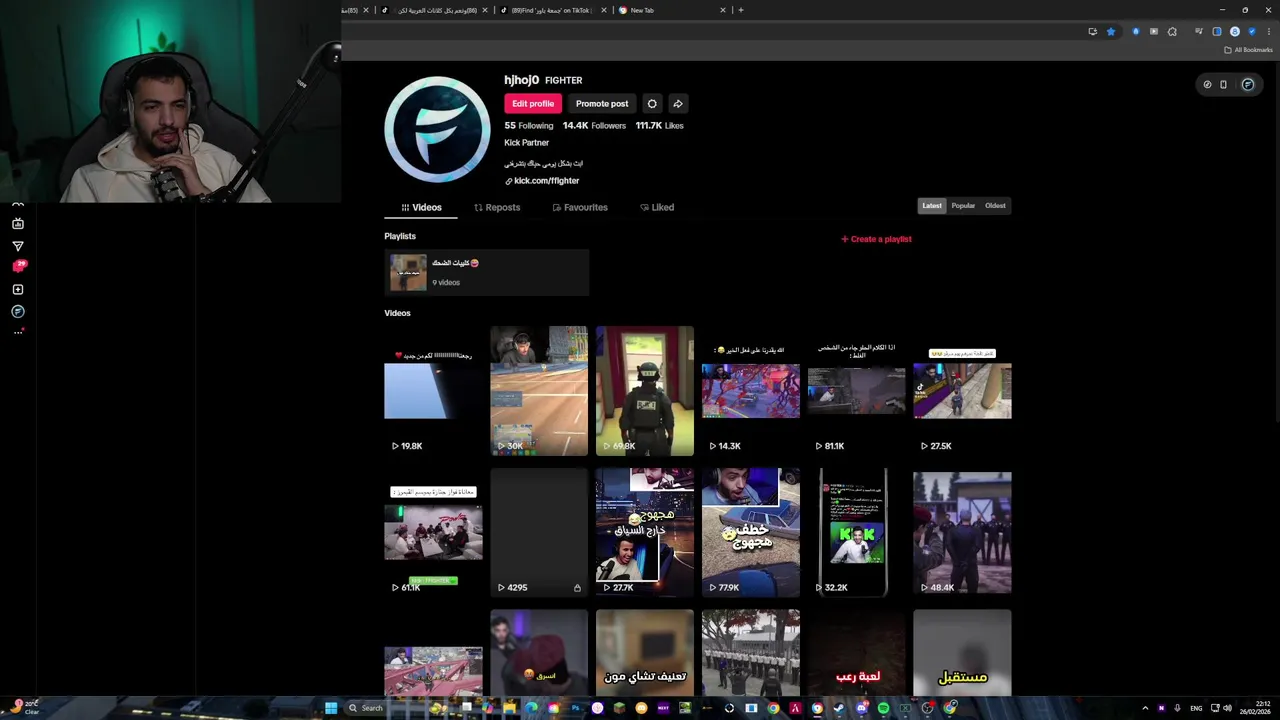Open All Bookmarks folder
Image resolution: width=1280 pixels, height=720 pixels.
pos(1248,50)
